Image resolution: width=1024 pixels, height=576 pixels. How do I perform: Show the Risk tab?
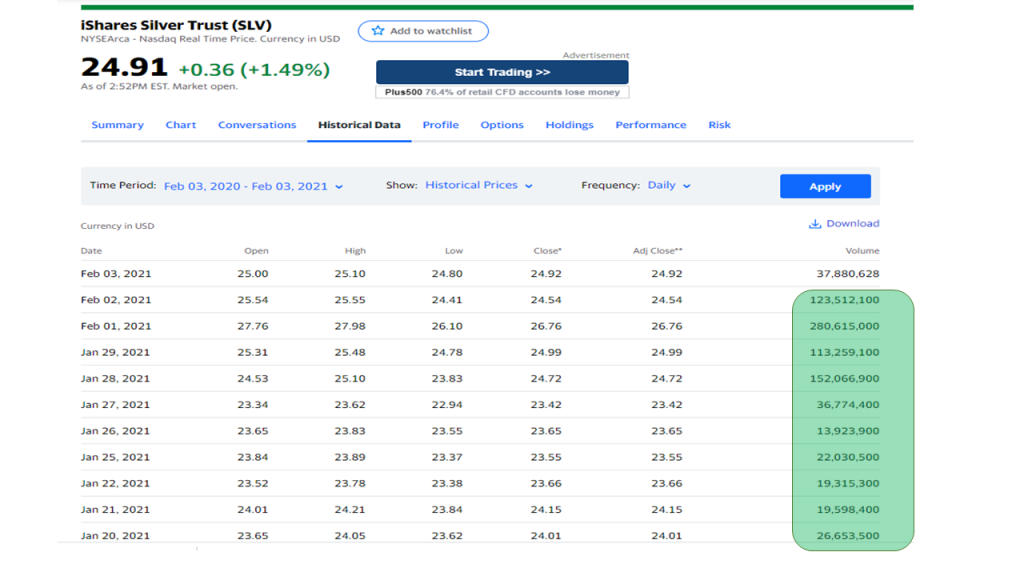[720, 125]
